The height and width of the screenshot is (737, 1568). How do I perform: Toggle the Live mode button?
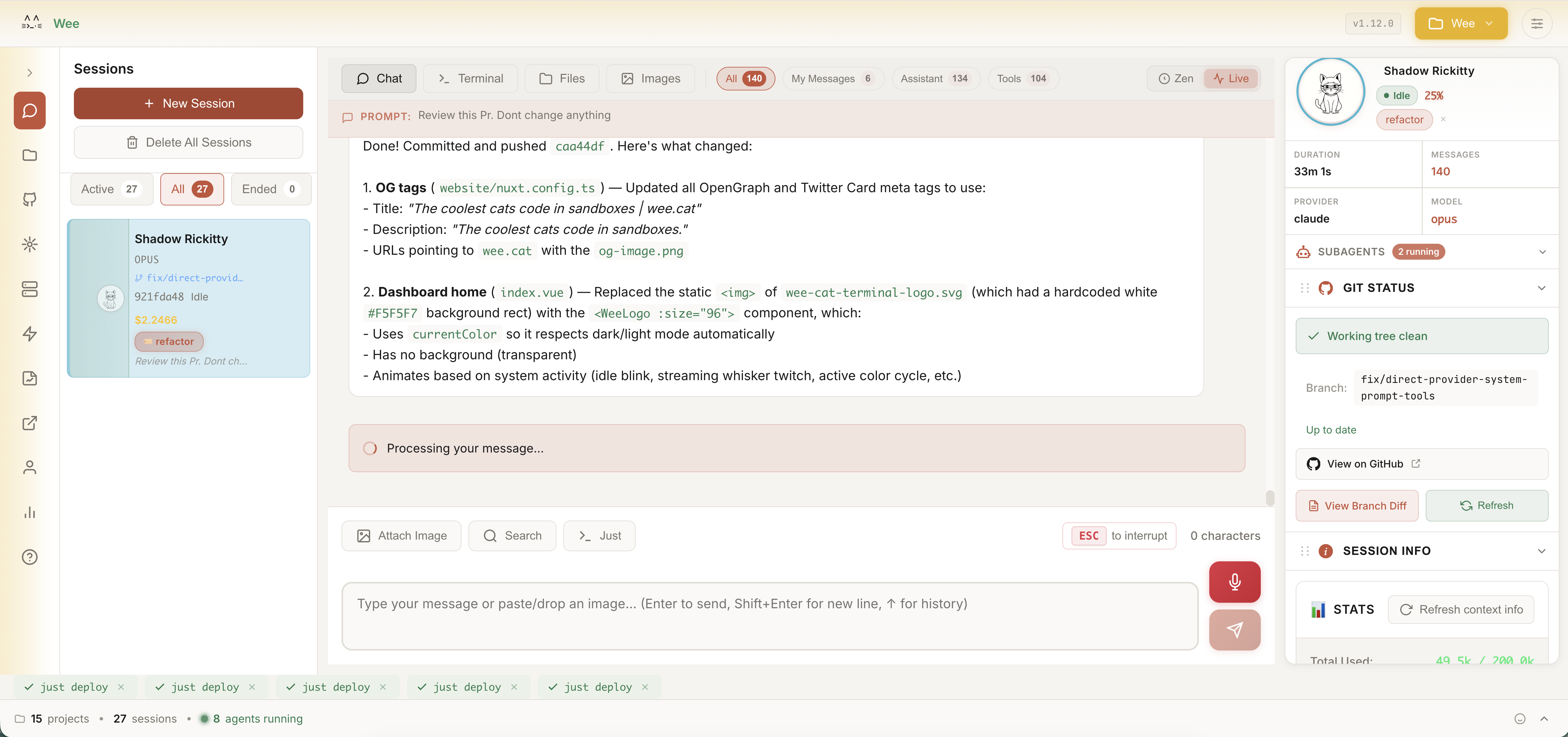(1231, 78)
